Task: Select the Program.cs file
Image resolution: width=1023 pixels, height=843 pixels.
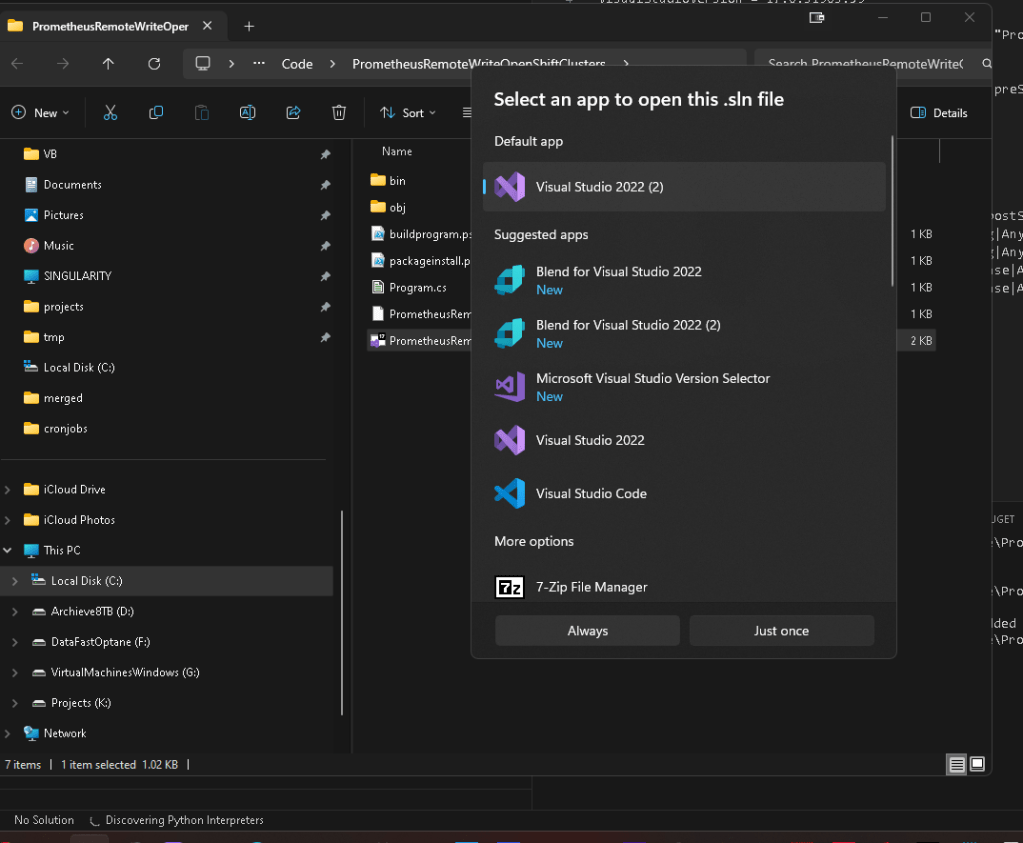Action: 419,288
